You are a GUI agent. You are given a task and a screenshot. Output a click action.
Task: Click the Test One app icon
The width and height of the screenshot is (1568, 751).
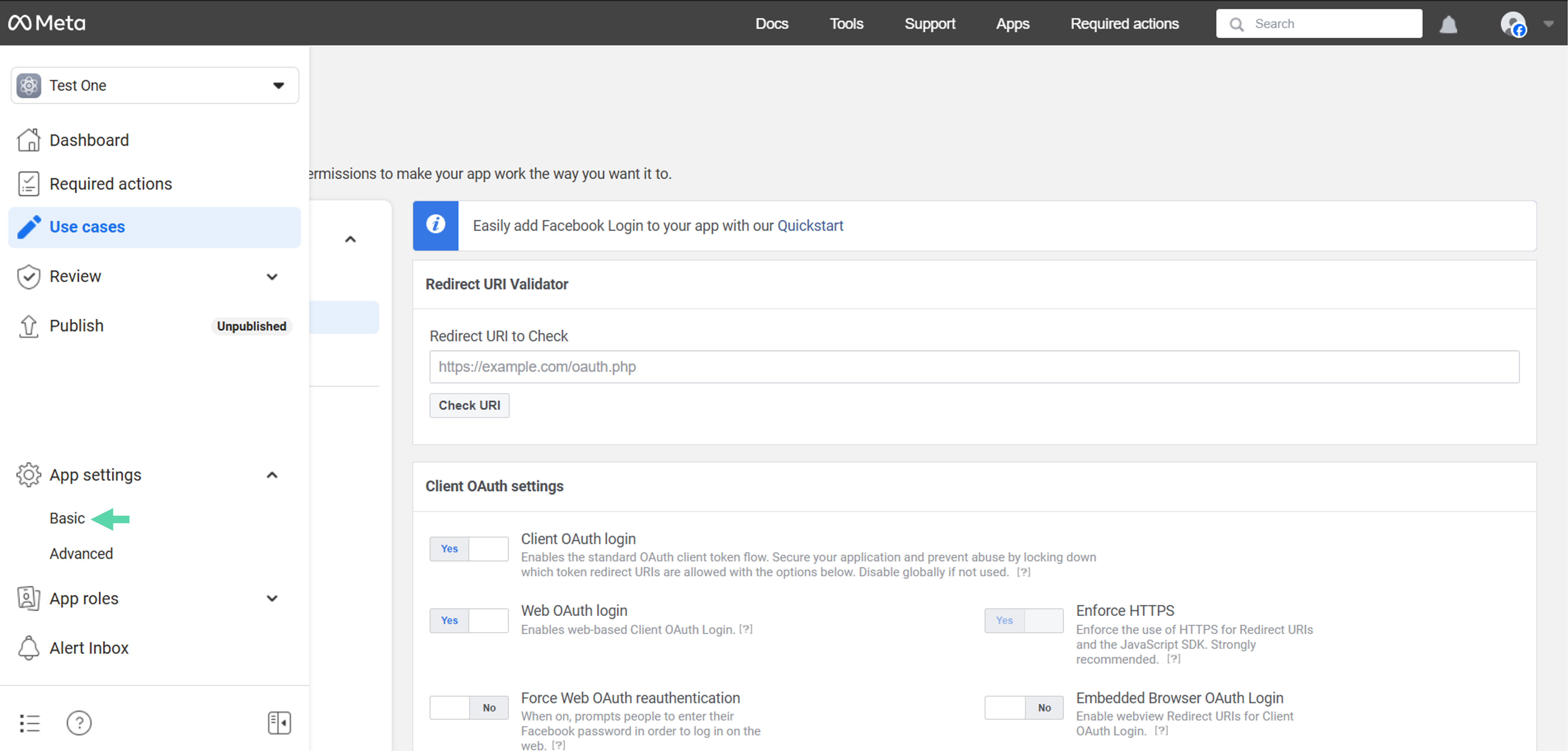(29, 85)
